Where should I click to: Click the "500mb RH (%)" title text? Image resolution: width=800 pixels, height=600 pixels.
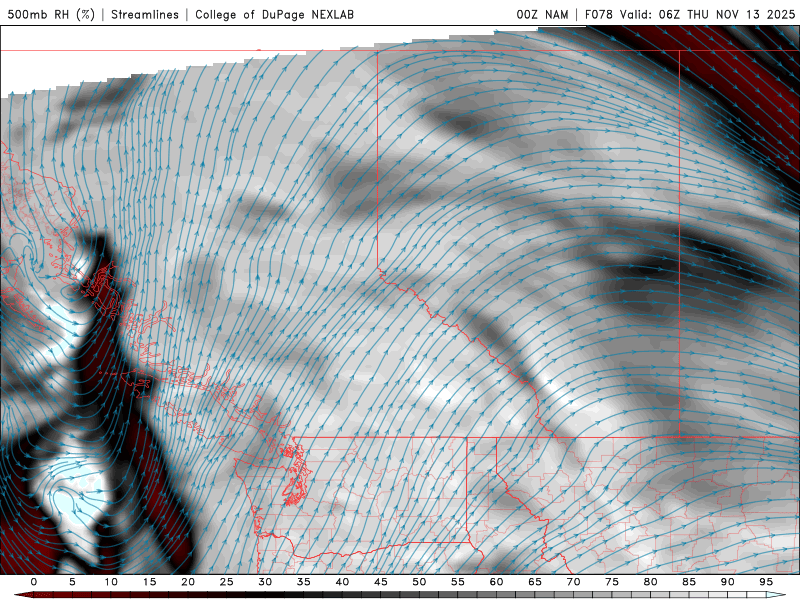(51, 14)
